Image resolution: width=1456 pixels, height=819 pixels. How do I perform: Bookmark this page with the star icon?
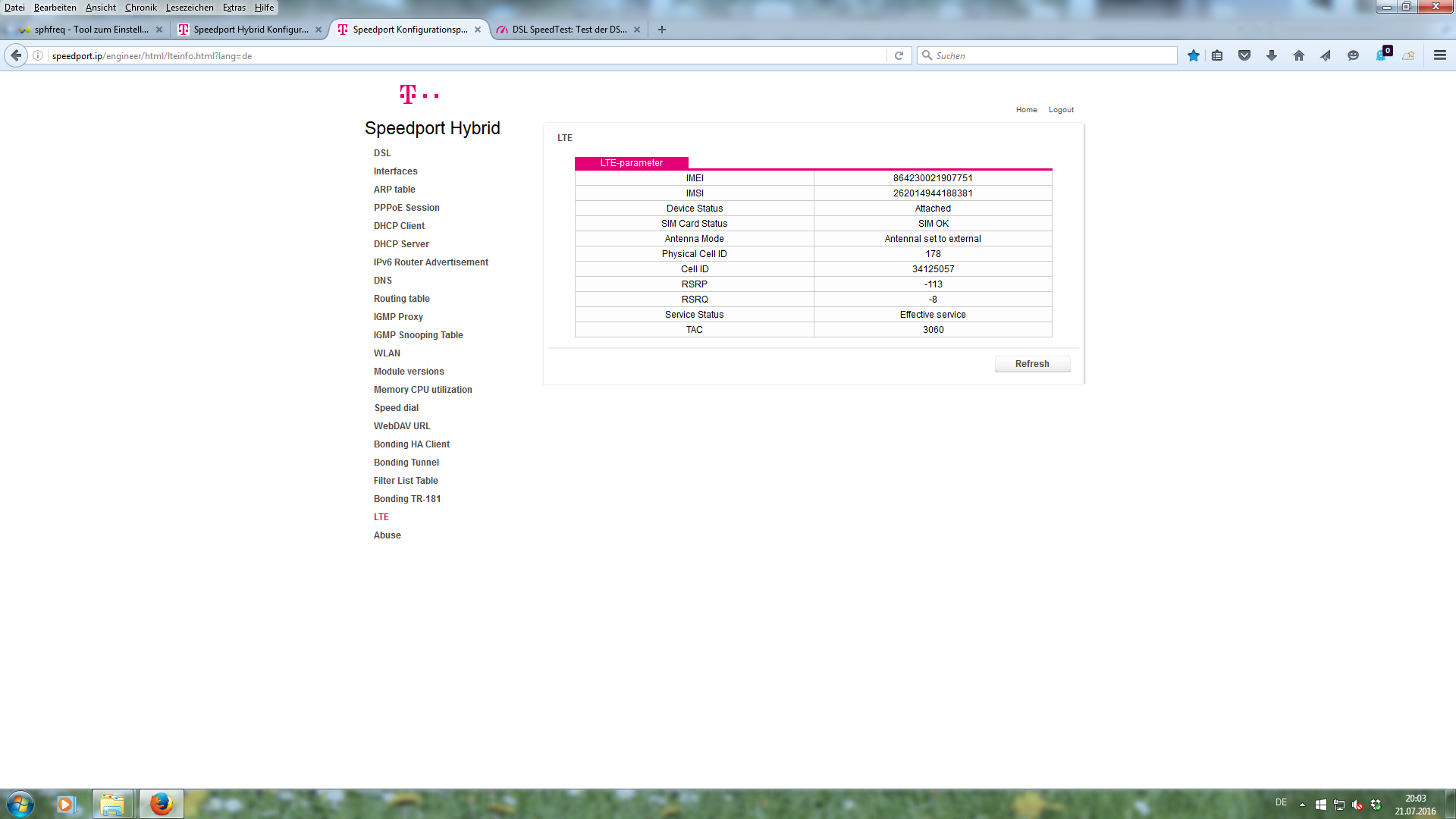1194,55
